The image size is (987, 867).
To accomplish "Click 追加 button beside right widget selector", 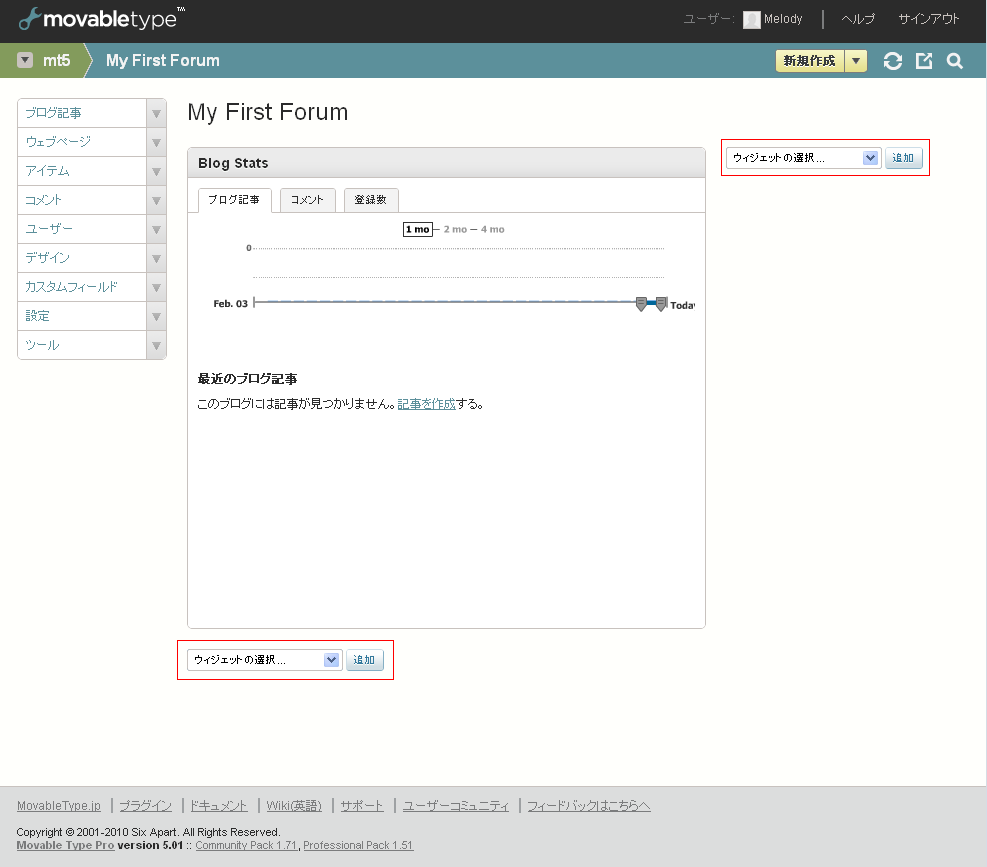I will [x=903, y=158].
